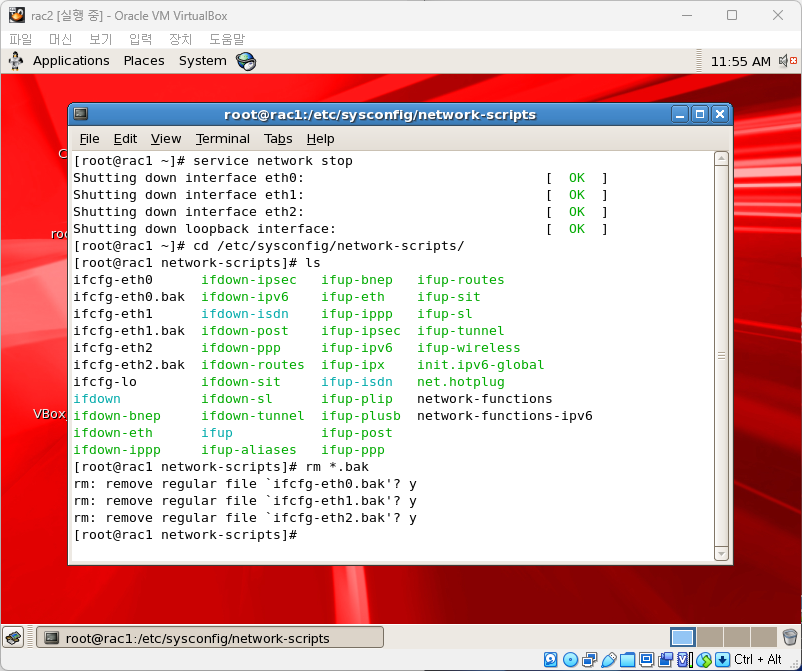Open the volume control applet
Viewport: 802px width, 671px height.
(788, 61)
